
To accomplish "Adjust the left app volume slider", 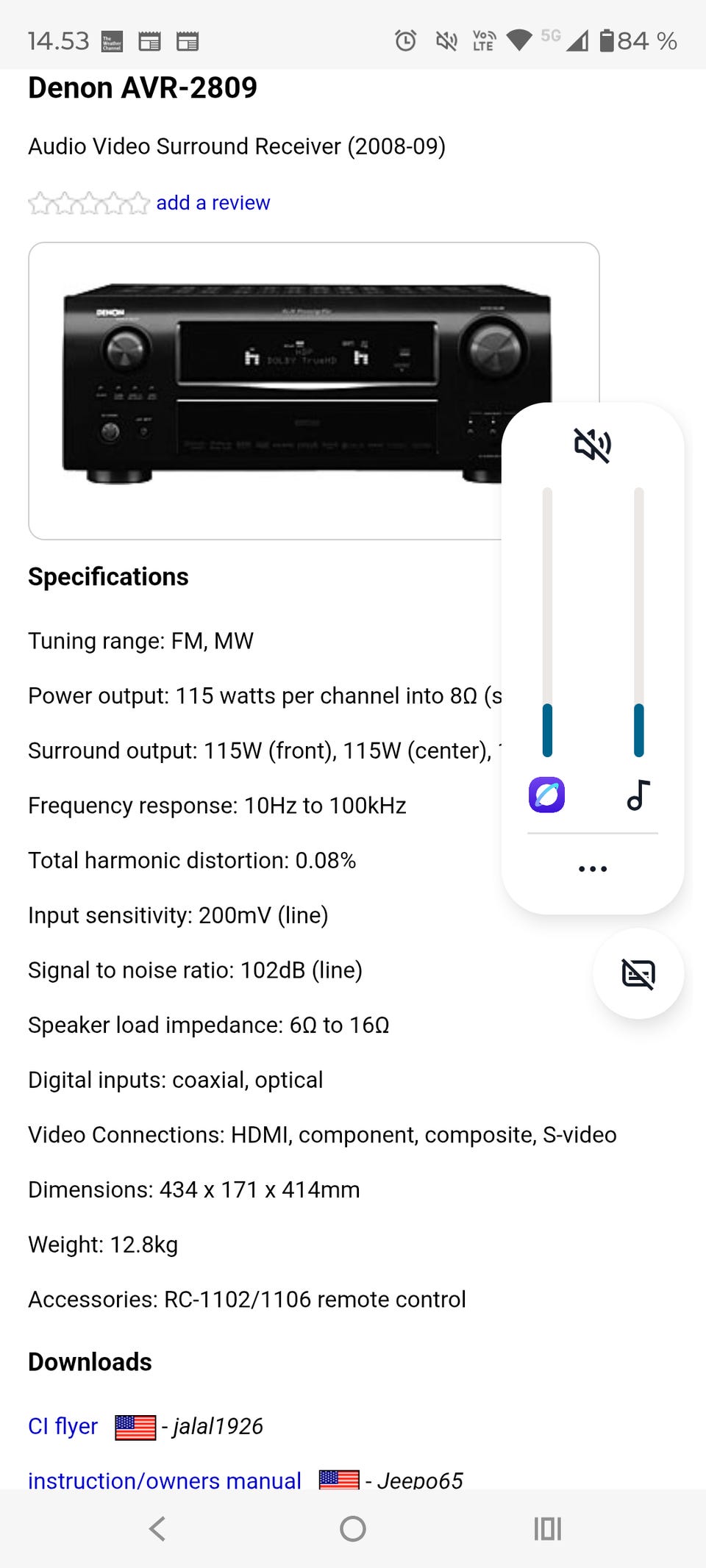I will click(547, 621).
